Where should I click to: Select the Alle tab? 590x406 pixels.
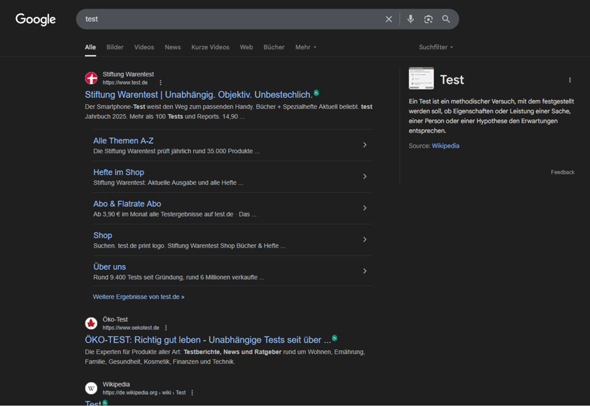point(90,47)
